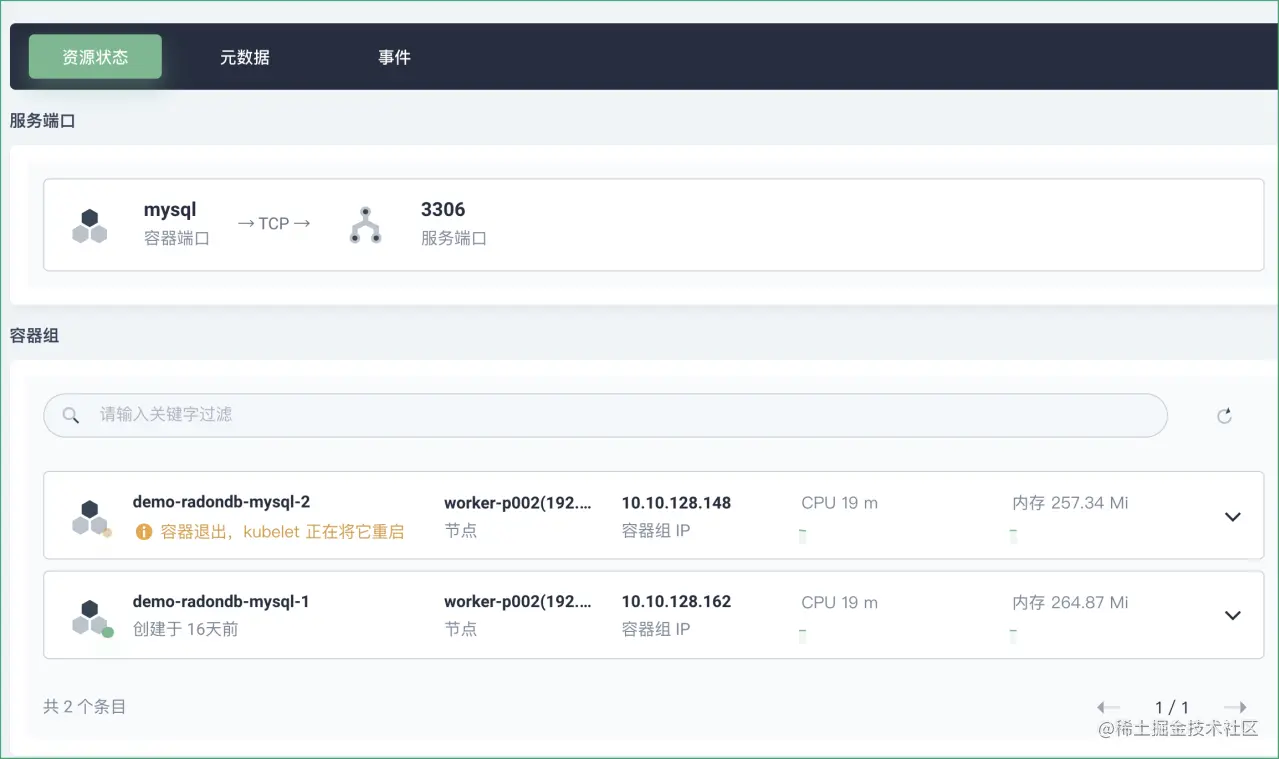Click the pod icon of demo-radondb-mysql-2
Screen dimensions: 1280x760
(x=91, y=517)
